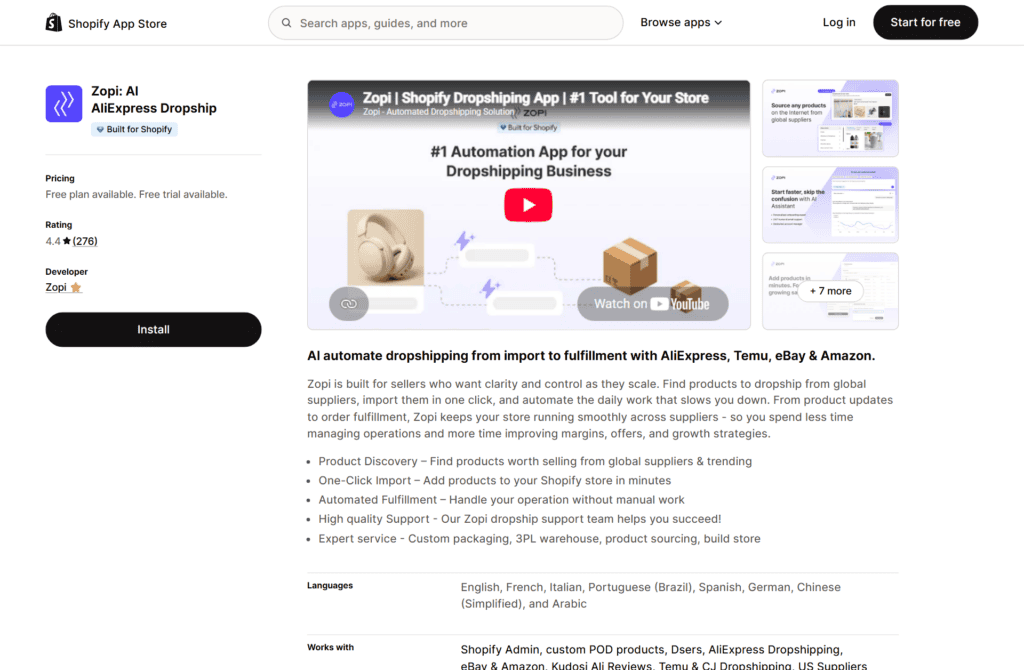Click the rating star icon
The width and height of the screenshot is (1024, 670).
tap(67, 241)
